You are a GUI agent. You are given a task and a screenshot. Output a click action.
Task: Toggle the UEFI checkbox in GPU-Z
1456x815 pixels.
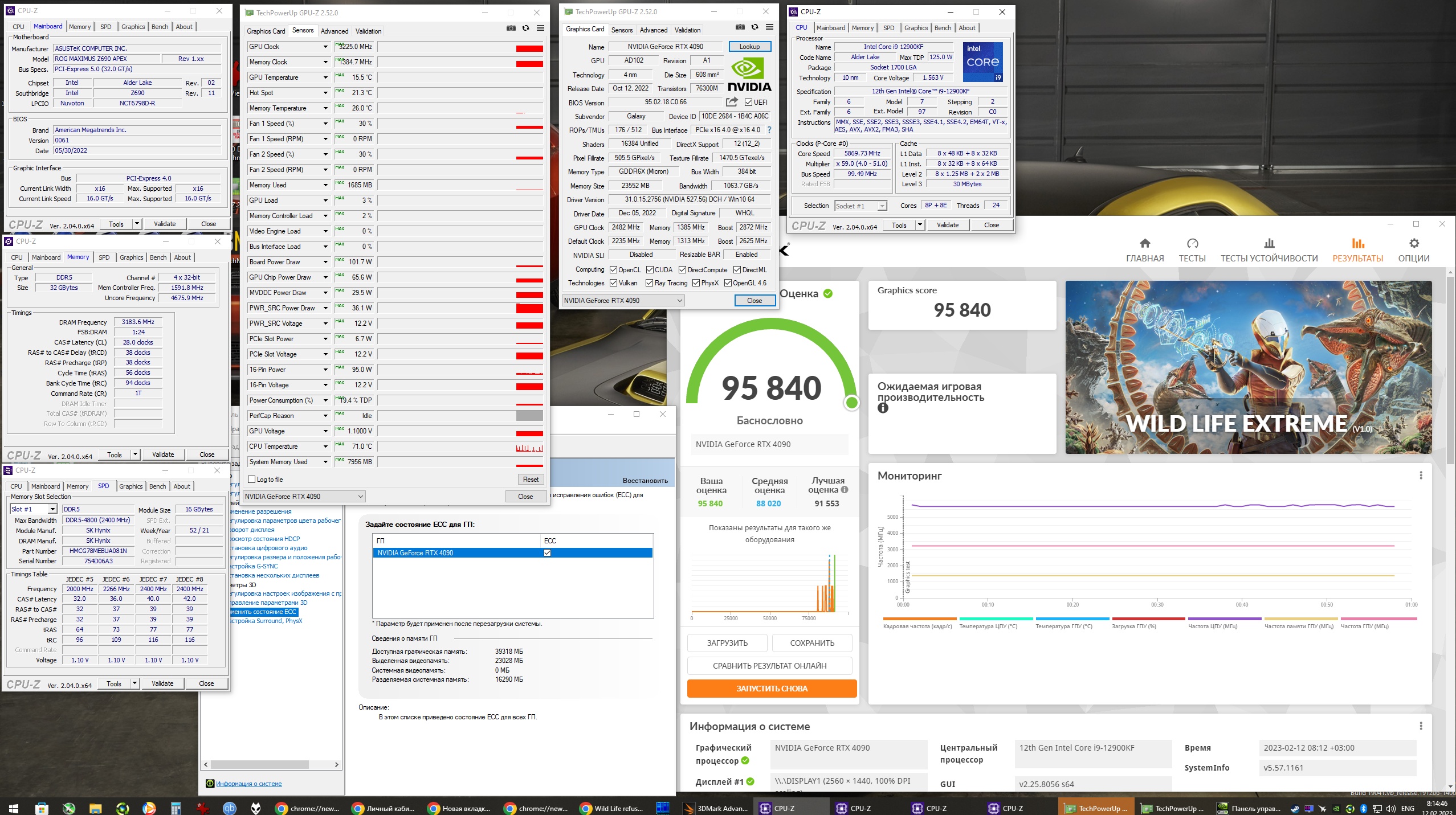[749, 103]
